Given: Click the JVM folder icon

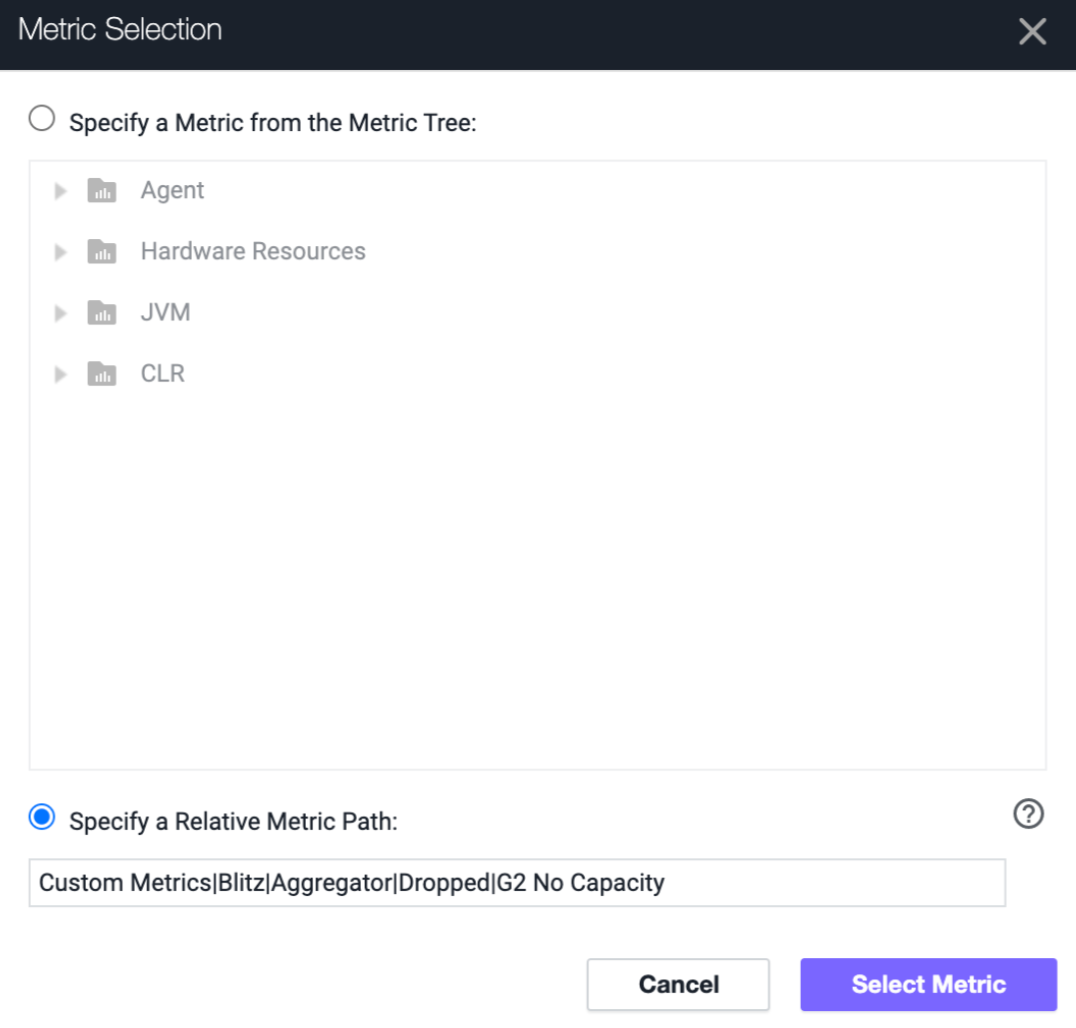Looking at the screenshot, I should 102,312.
